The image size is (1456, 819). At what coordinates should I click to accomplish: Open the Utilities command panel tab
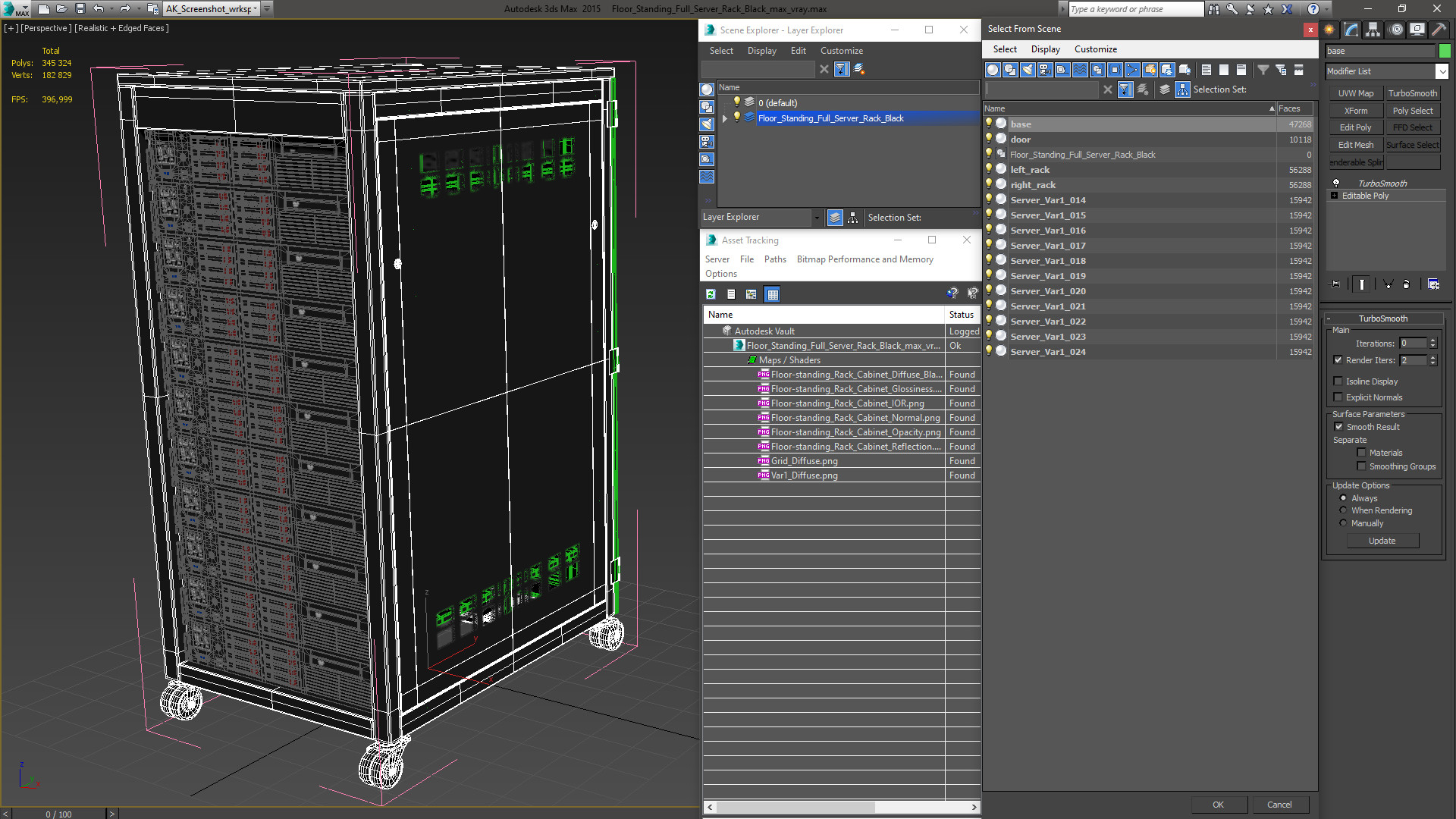tap(1439, 30)
